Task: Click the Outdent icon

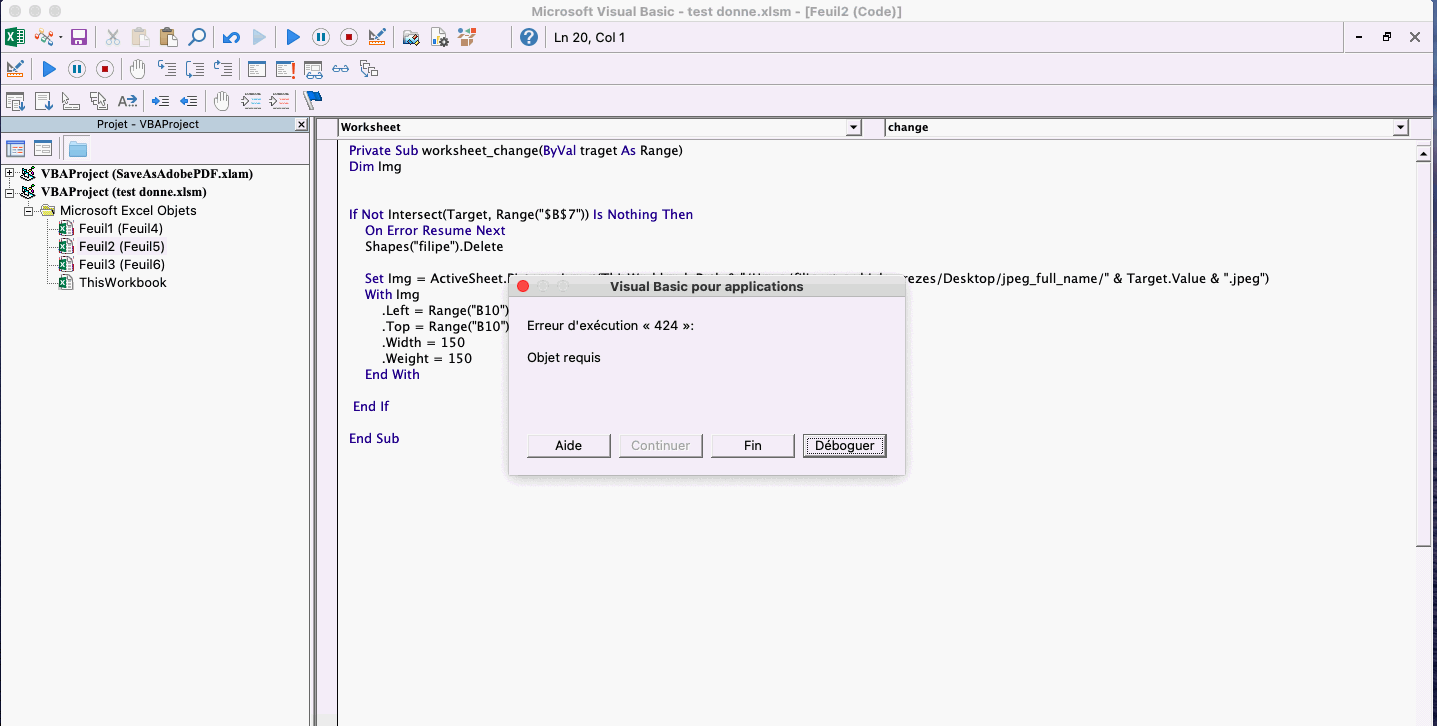Action: (188, 101)
